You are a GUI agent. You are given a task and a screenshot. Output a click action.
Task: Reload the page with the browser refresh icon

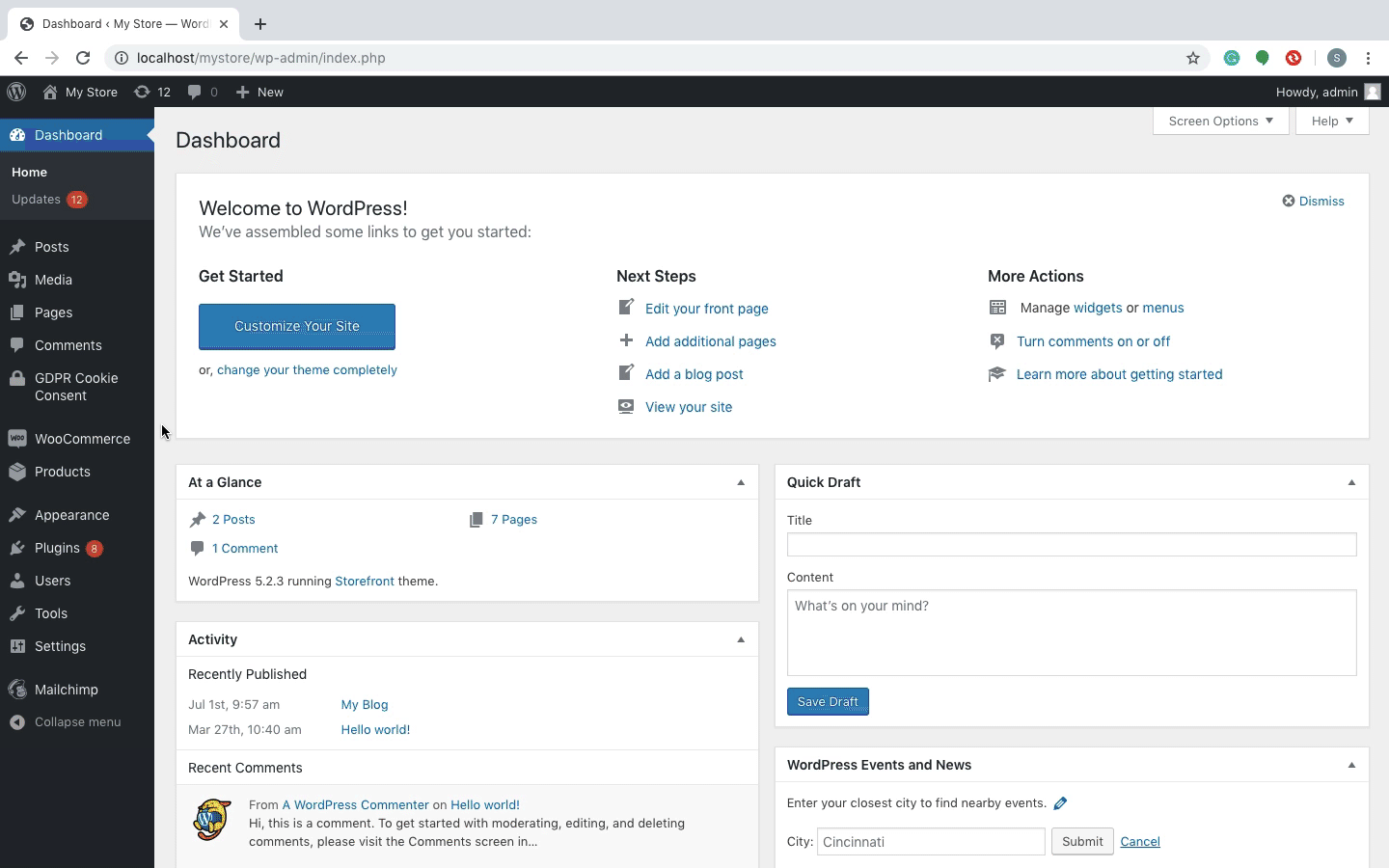click(83, 58)
